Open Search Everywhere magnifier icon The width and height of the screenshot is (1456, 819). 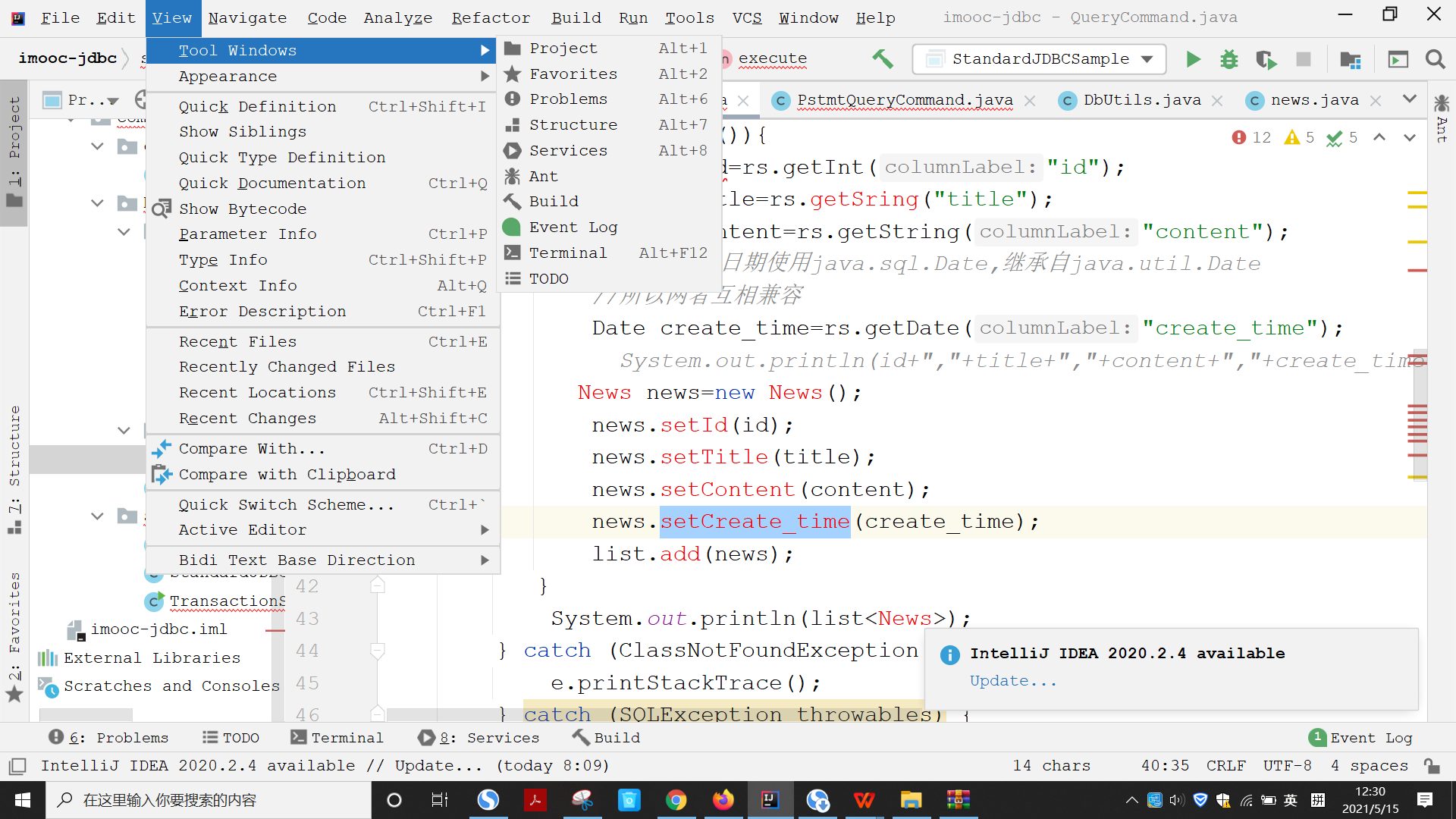click(x=1435, y=59)
